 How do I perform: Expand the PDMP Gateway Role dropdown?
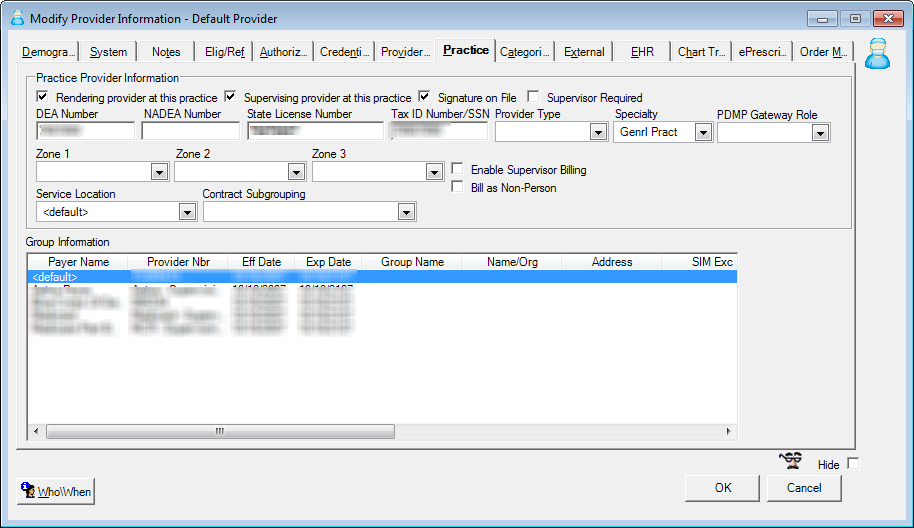(x=820, y=133)
